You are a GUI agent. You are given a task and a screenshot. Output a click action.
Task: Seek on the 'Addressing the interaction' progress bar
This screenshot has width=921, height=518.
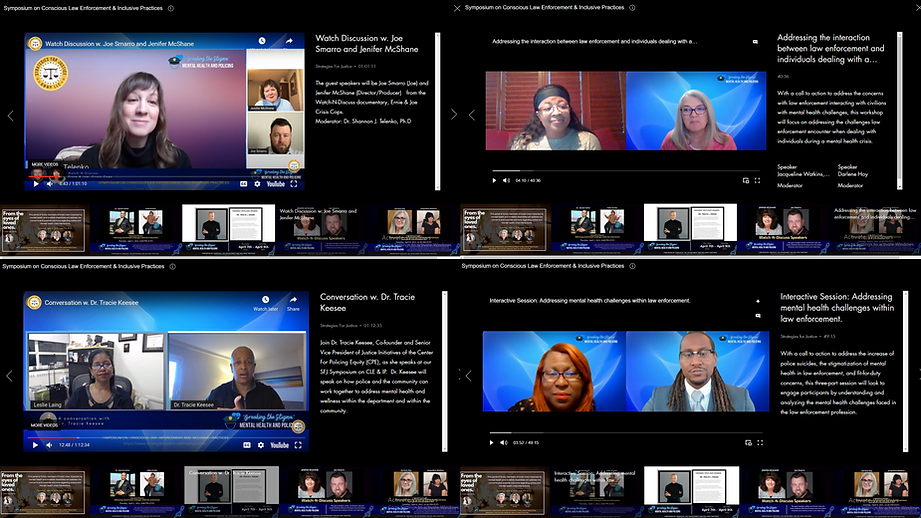[x=626, y=171]
